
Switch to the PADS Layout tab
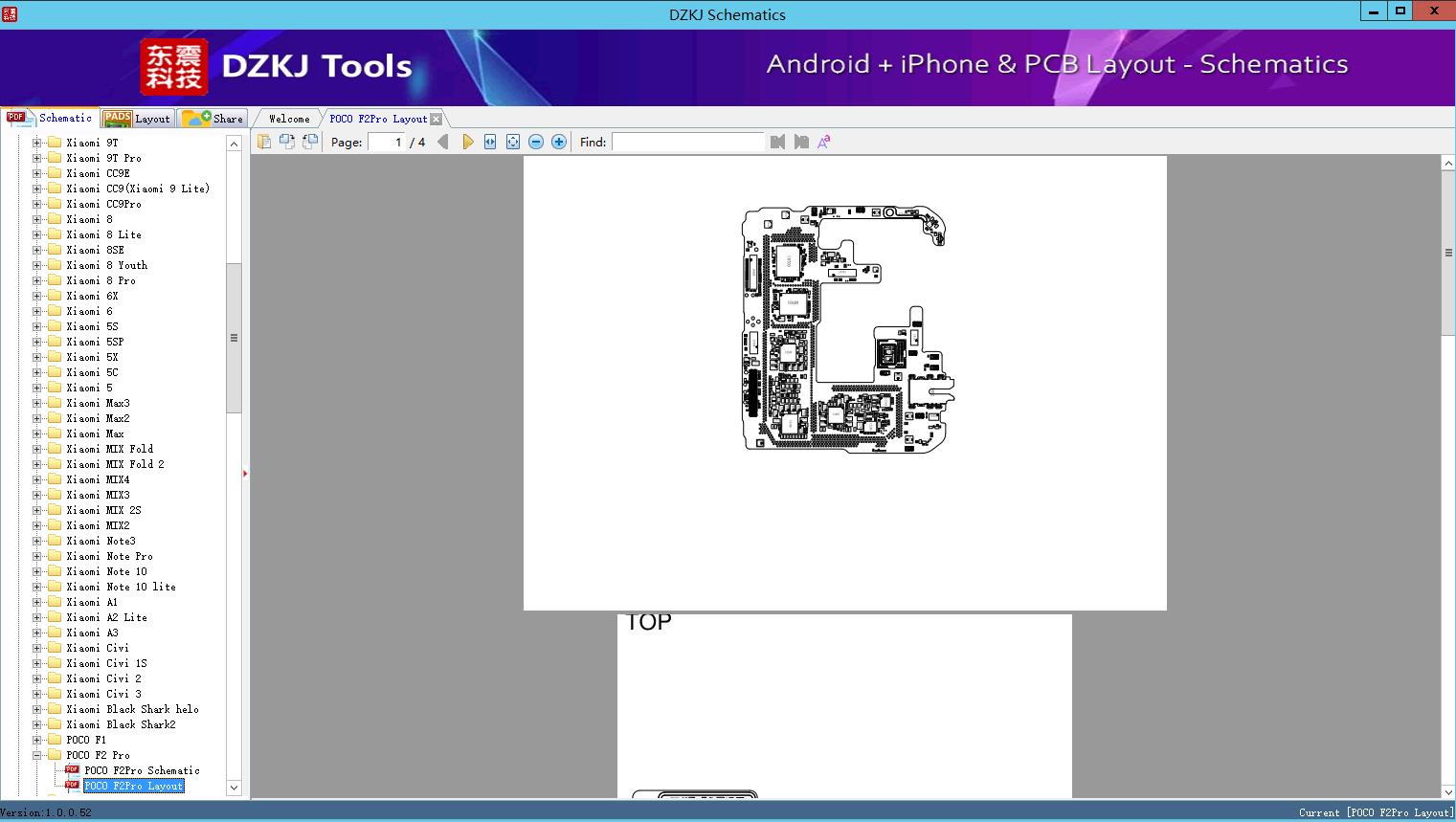136,119
